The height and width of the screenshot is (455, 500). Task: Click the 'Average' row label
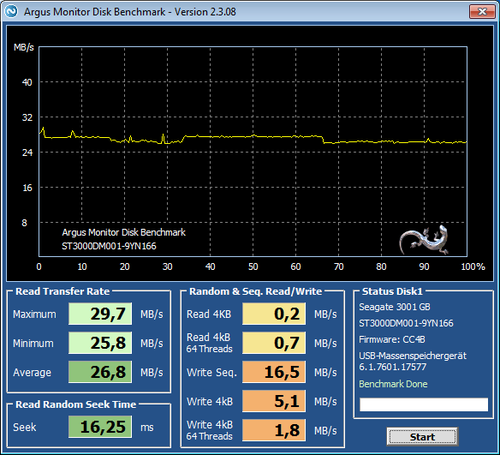tap(32, 372)
